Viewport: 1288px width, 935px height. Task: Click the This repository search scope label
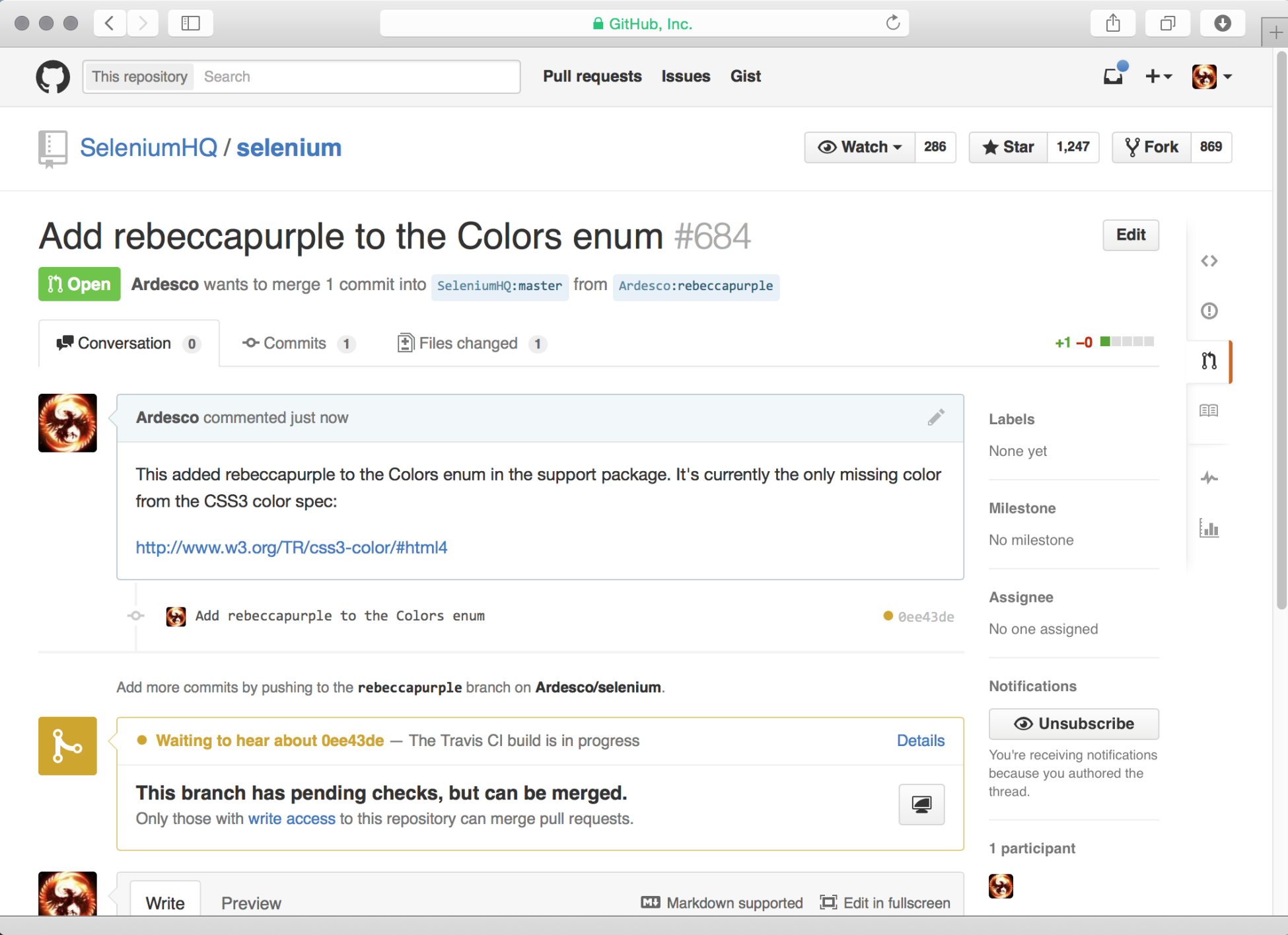pos(139,77)
